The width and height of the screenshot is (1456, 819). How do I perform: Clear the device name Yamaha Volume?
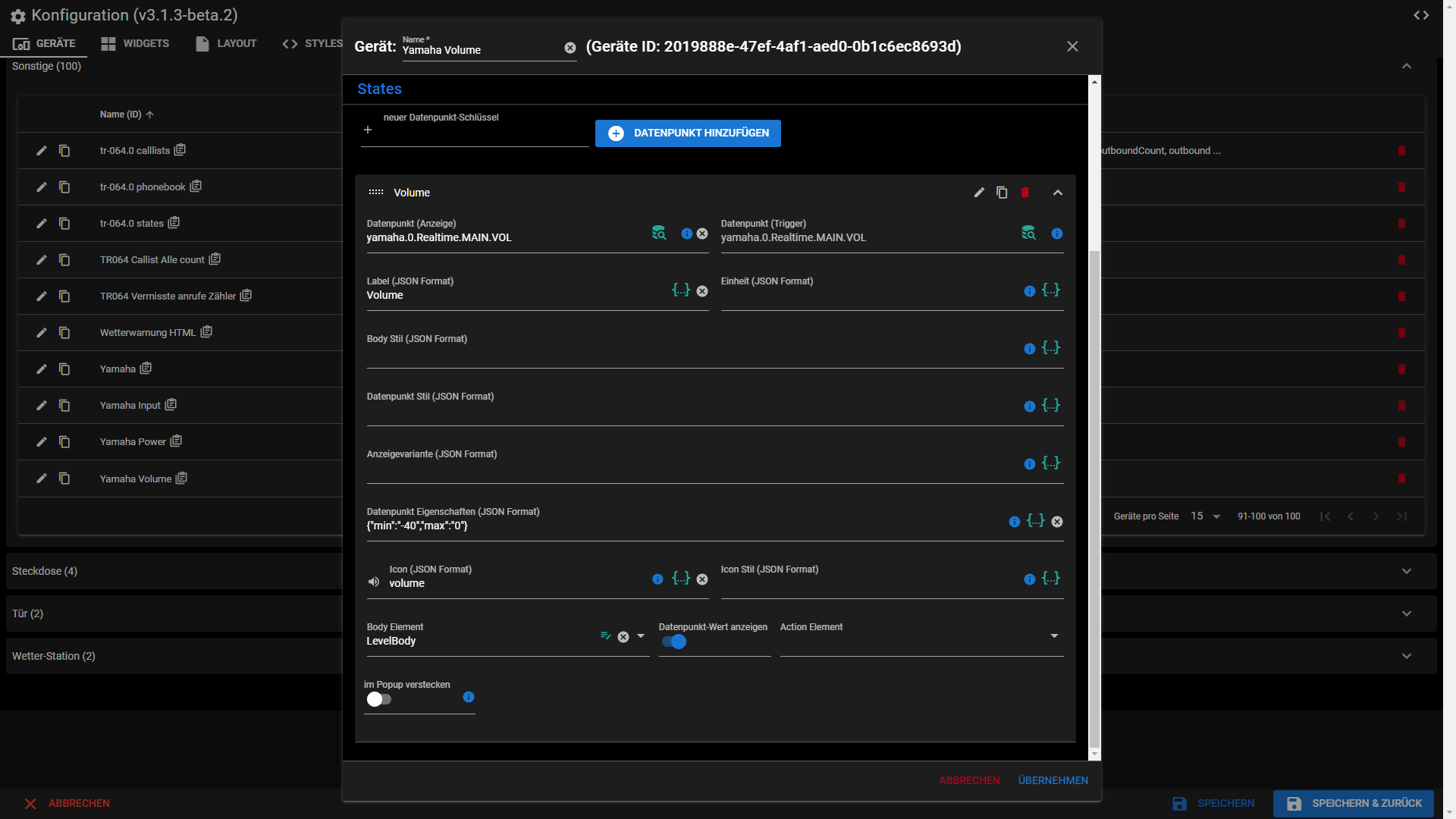pos(570,48)
